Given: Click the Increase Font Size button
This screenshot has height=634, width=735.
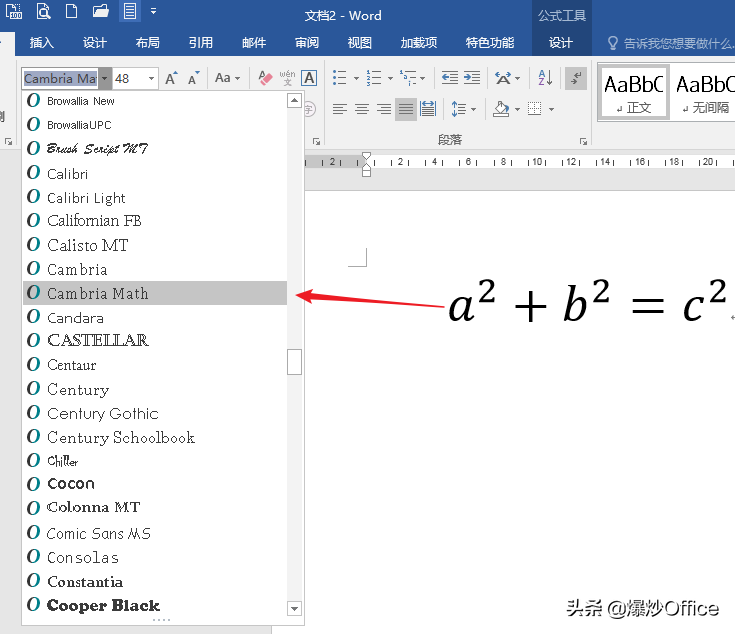Looking at the screenshot, I should (172, 78).
